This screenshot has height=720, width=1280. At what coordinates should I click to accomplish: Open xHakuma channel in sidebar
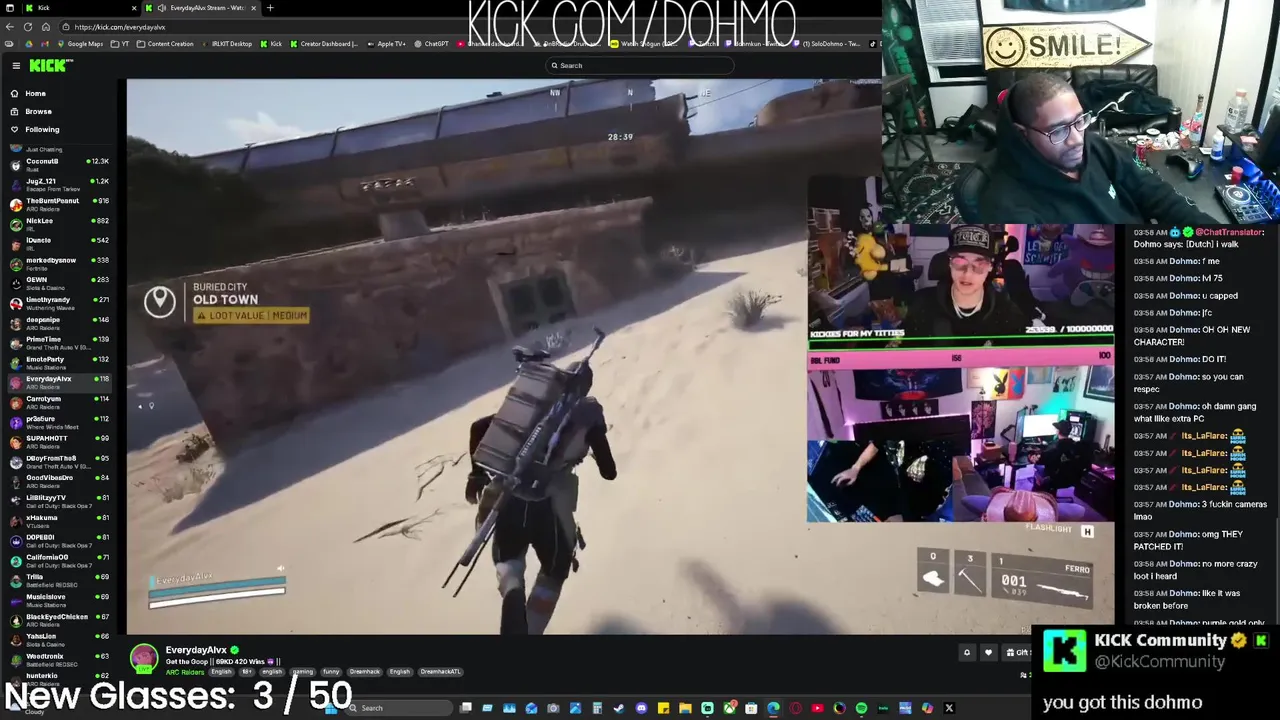click(x=60, y=520)
